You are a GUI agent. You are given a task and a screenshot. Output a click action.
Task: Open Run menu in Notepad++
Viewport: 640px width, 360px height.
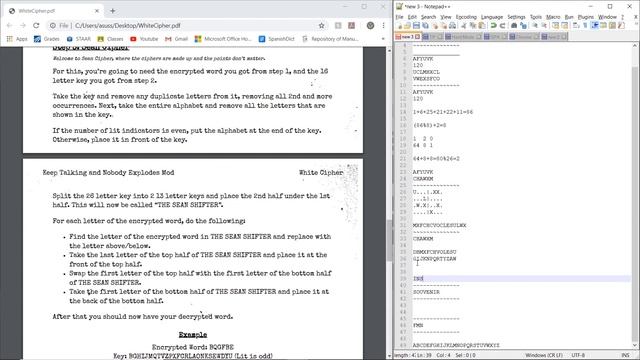(x=569, y=17)
